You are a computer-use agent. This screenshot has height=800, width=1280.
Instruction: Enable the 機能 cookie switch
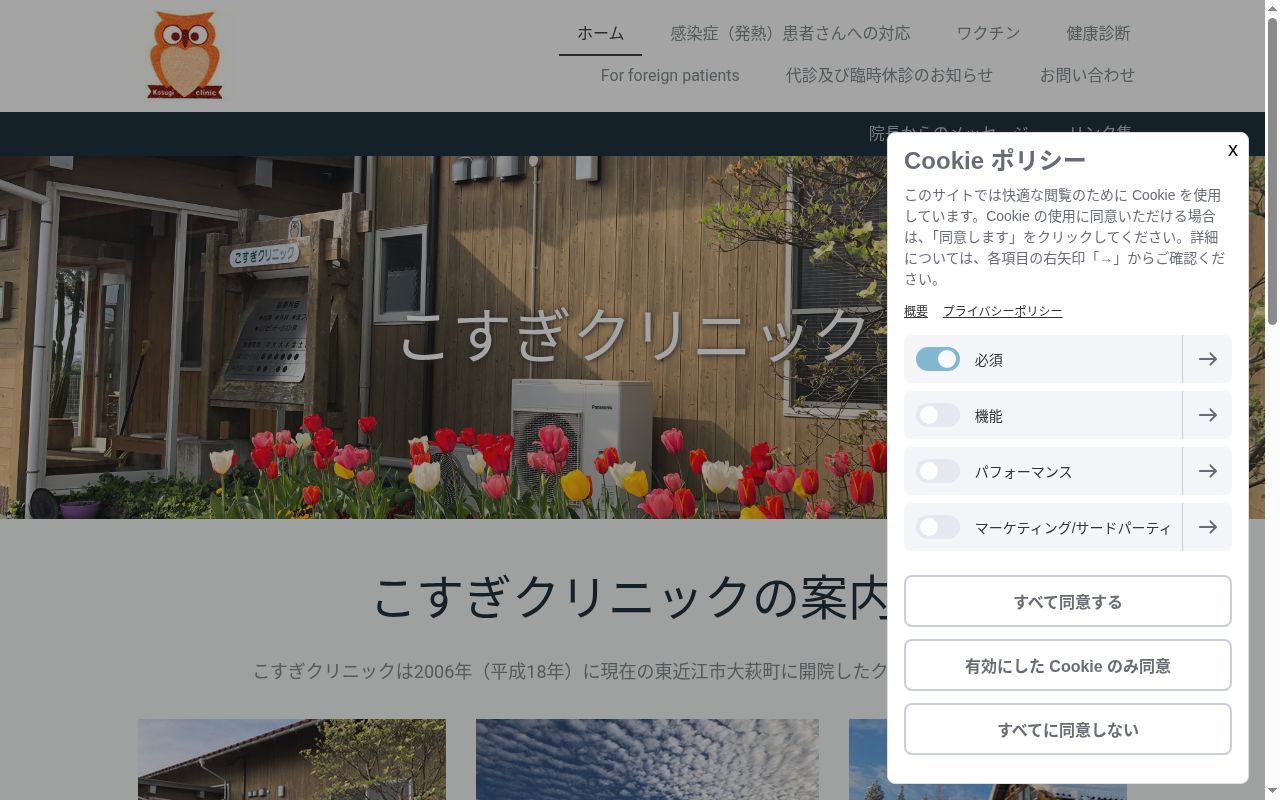(x=938, y=415)
